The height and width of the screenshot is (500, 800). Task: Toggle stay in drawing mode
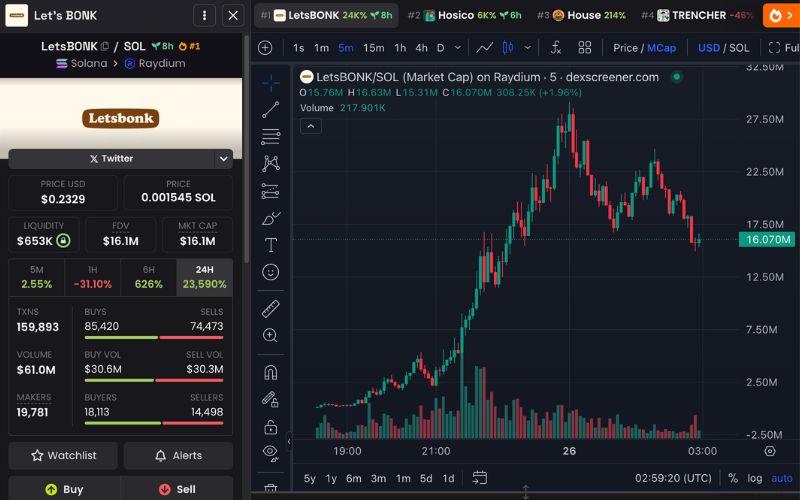[270, 399]
